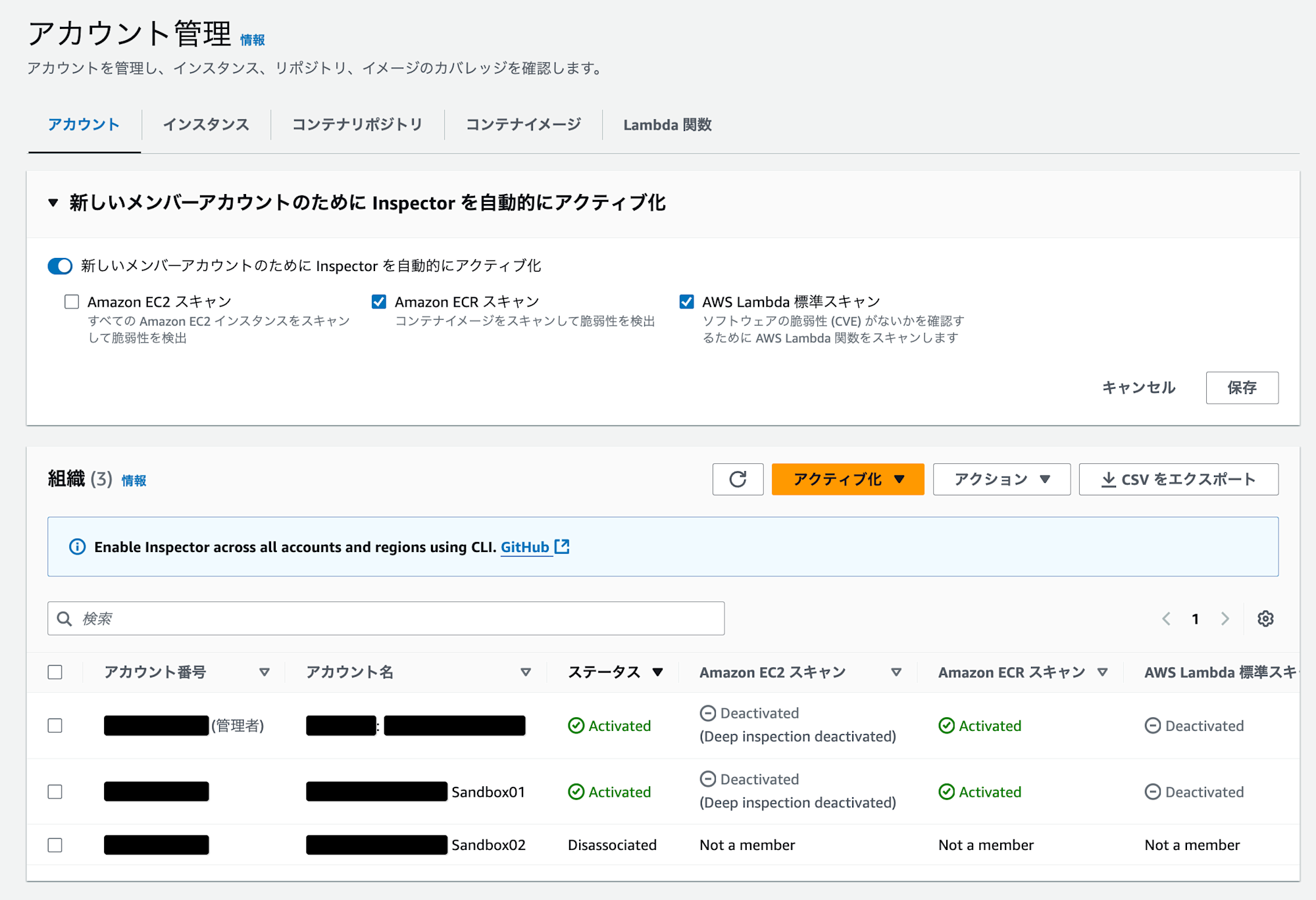1316x900 pixels.
Task: Uncheck the Amazon ECR スキャン checkbox
Action: [x=379, y=301]
